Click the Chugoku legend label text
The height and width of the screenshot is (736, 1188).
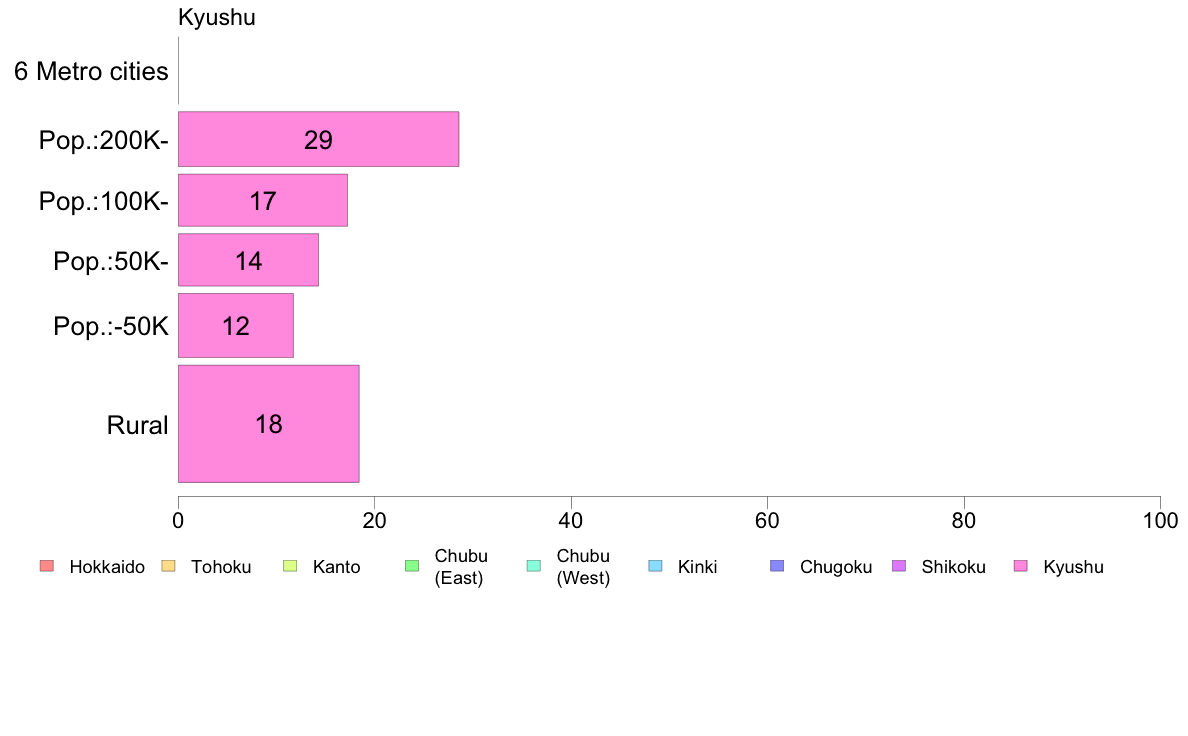836,567
